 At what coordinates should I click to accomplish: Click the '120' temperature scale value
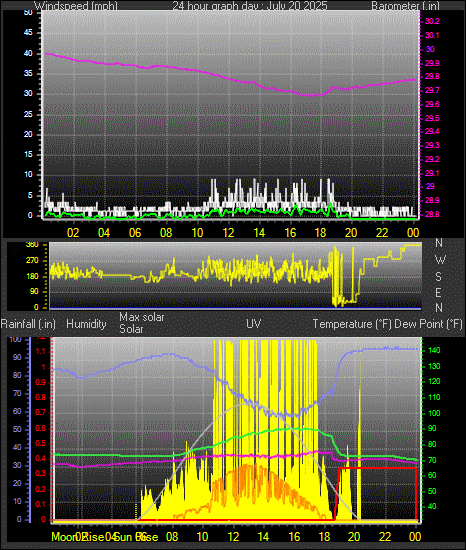click(434, 382)
